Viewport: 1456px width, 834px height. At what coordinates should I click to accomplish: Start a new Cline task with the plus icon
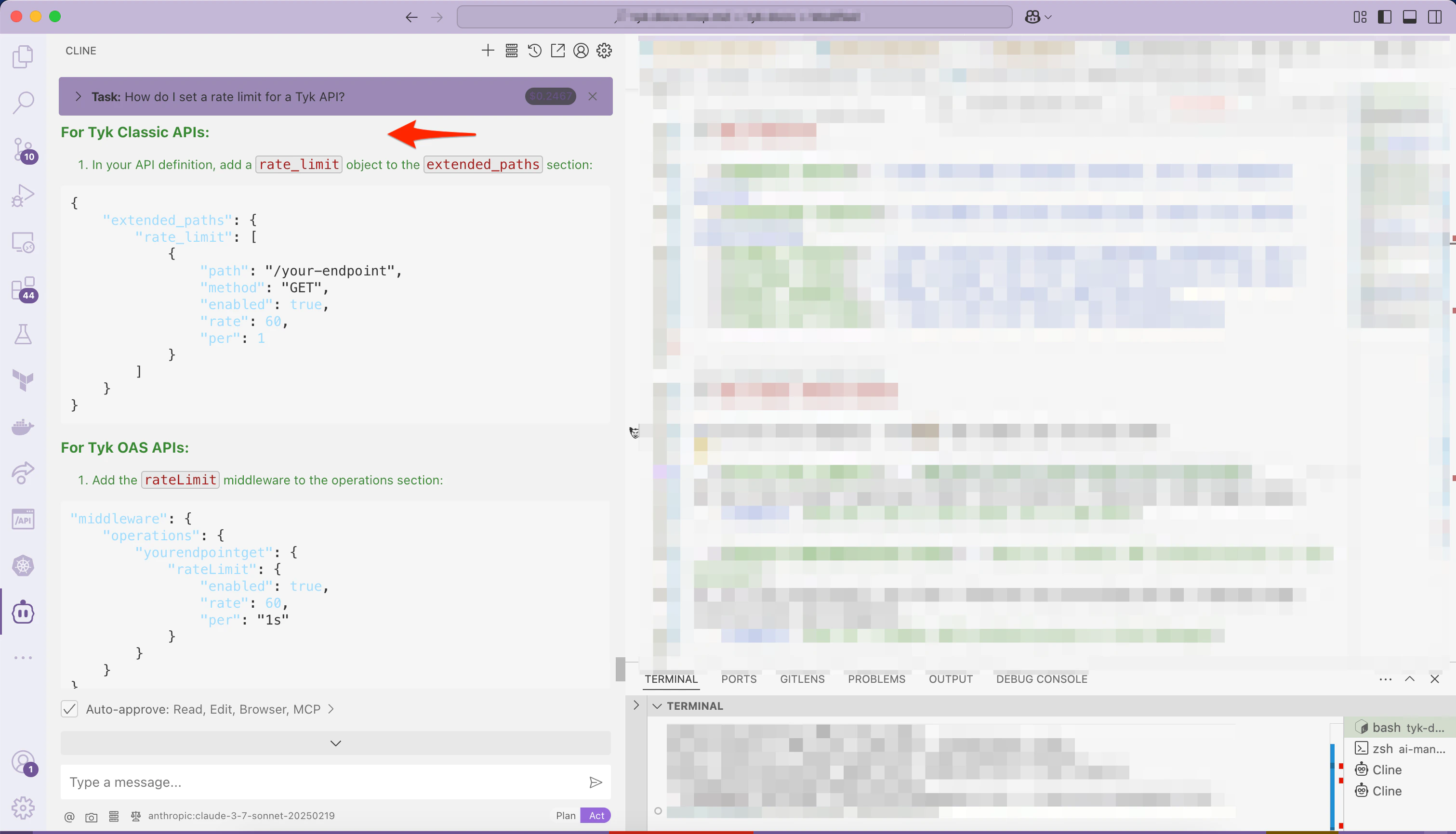[488, 51]
